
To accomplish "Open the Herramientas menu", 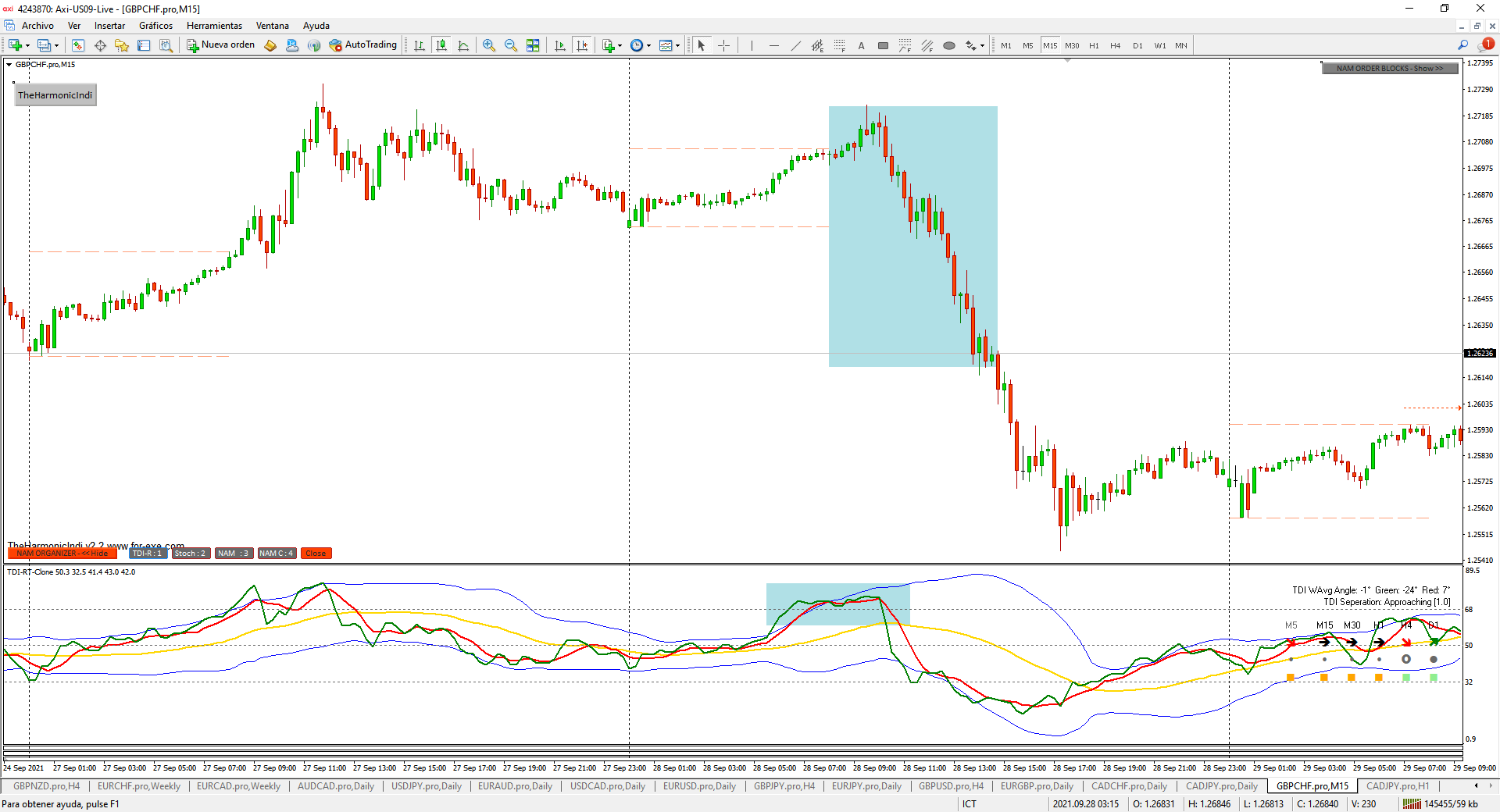I will tap(214, 26).
